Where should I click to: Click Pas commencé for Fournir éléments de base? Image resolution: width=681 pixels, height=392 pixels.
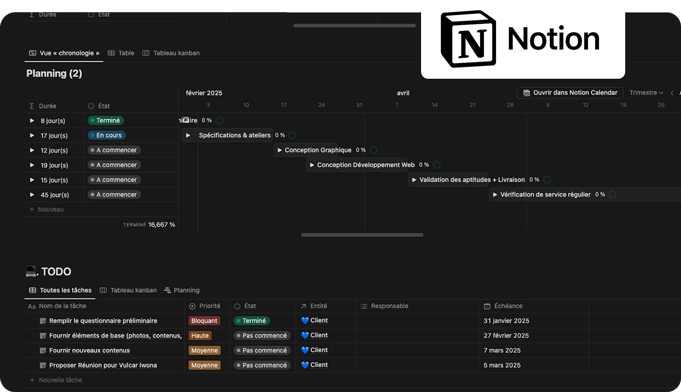(x=262, y=336)
